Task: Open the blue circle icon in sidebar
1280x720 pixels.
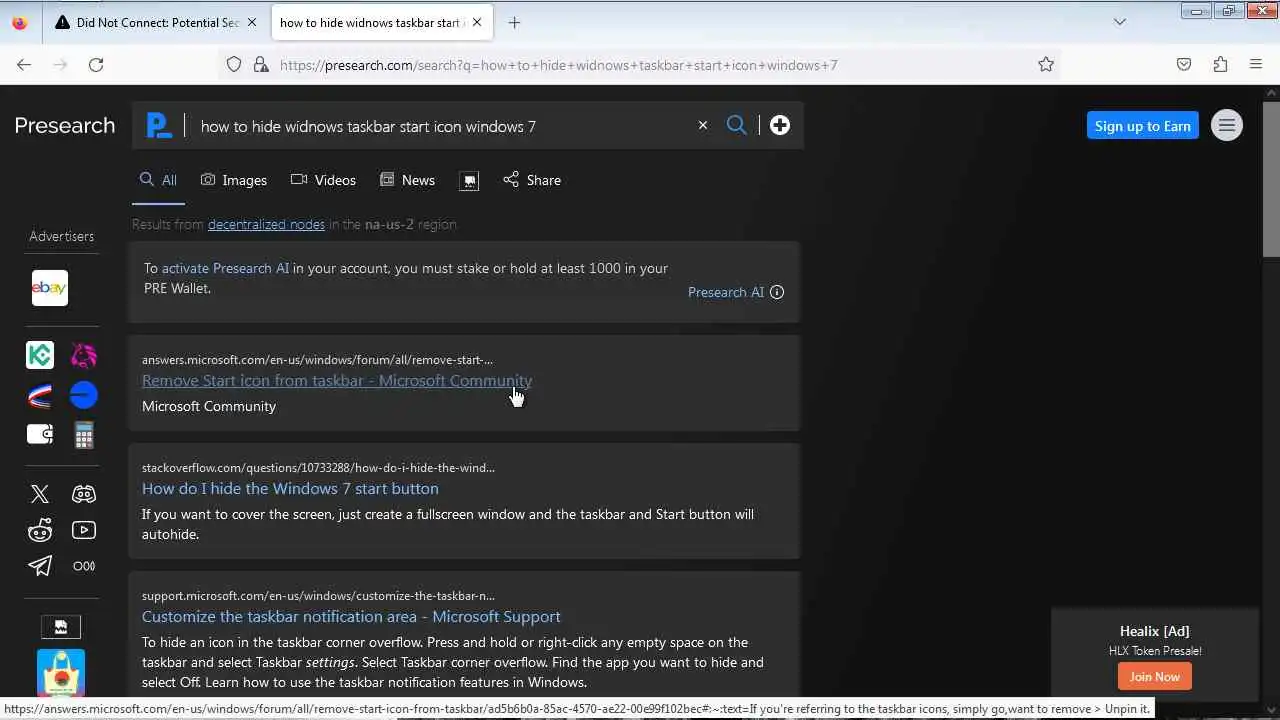Action: click(x=84, y=396)
